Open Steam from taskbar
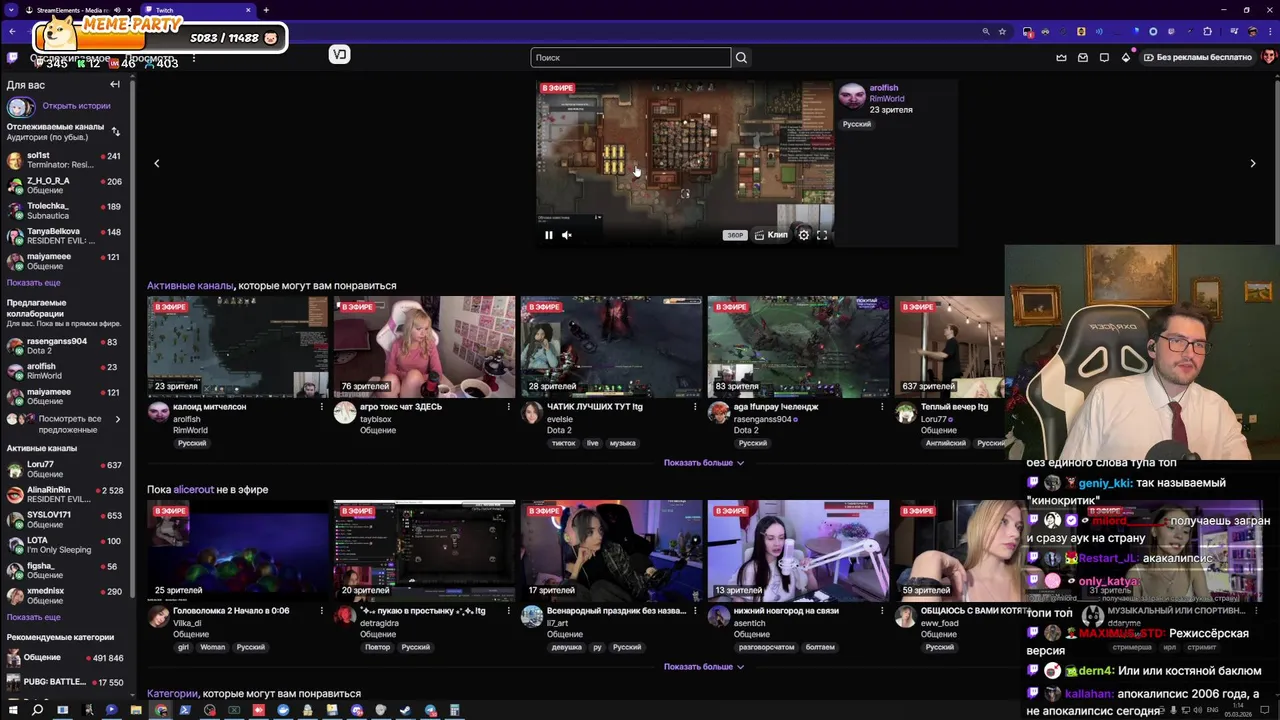The width and height of the screenshot is (1280, 720). coord(405,710)
